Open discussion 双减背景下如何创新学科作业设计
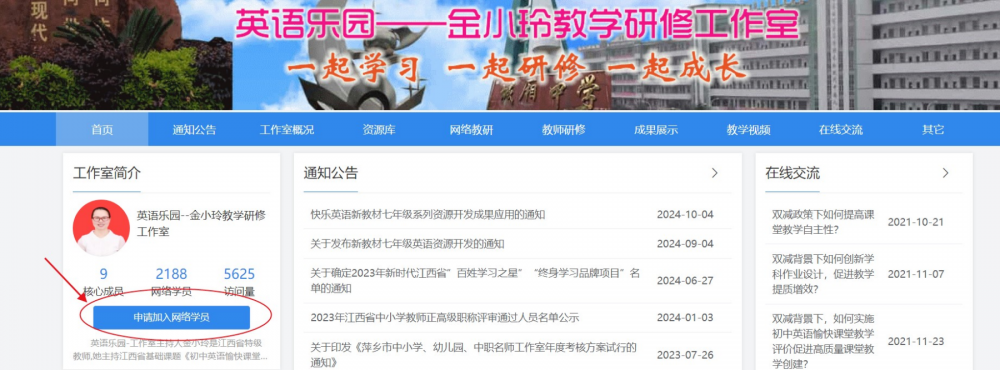The height and width of the screenshot is (370, 1000). (x=823, y=274)
